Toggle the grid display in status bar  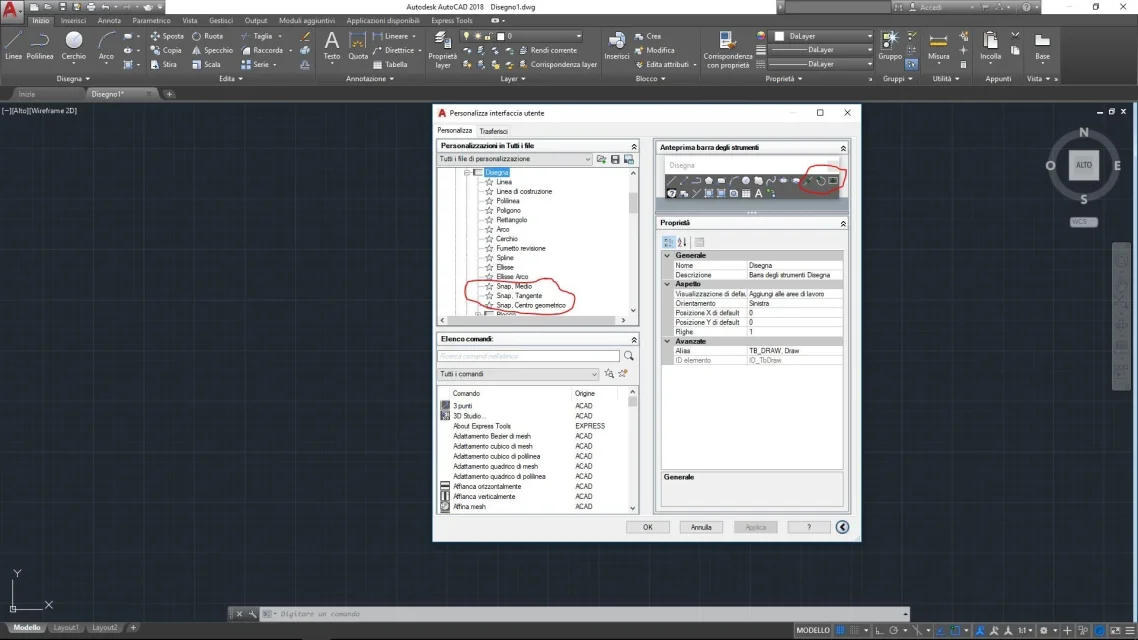coord(840,631)
